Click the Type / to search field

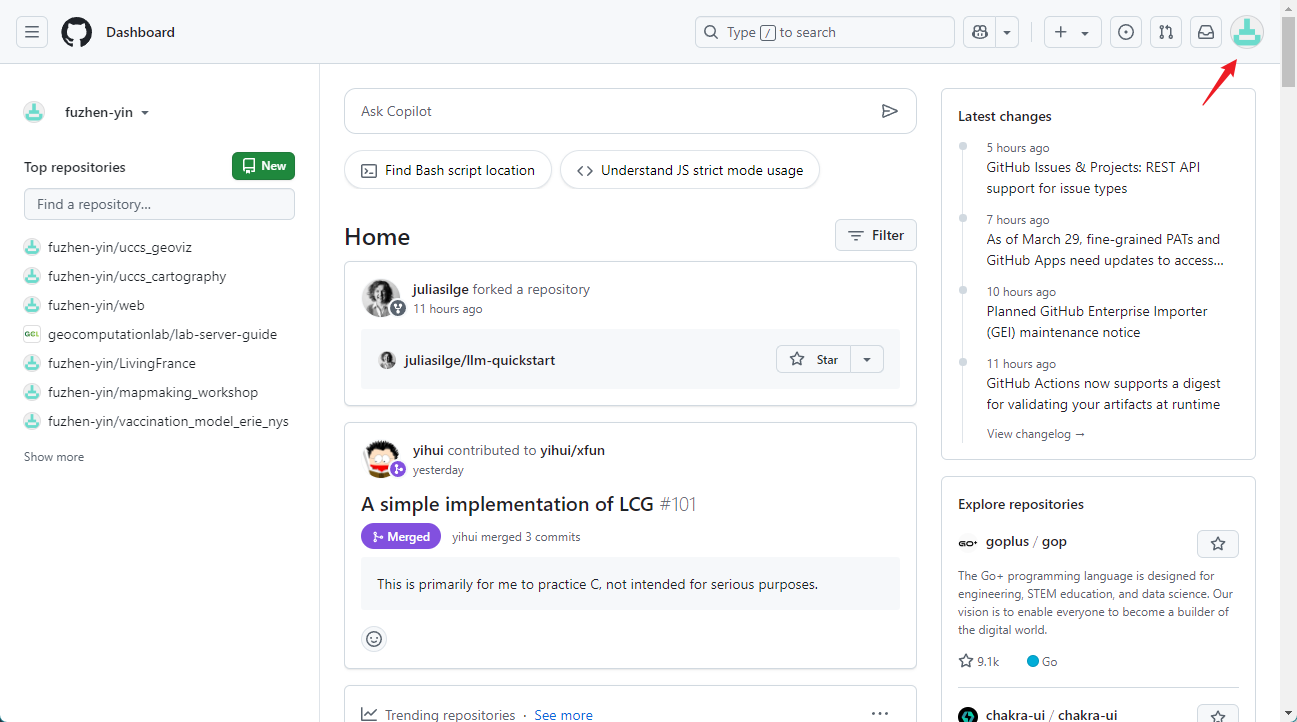coord(825,32)
